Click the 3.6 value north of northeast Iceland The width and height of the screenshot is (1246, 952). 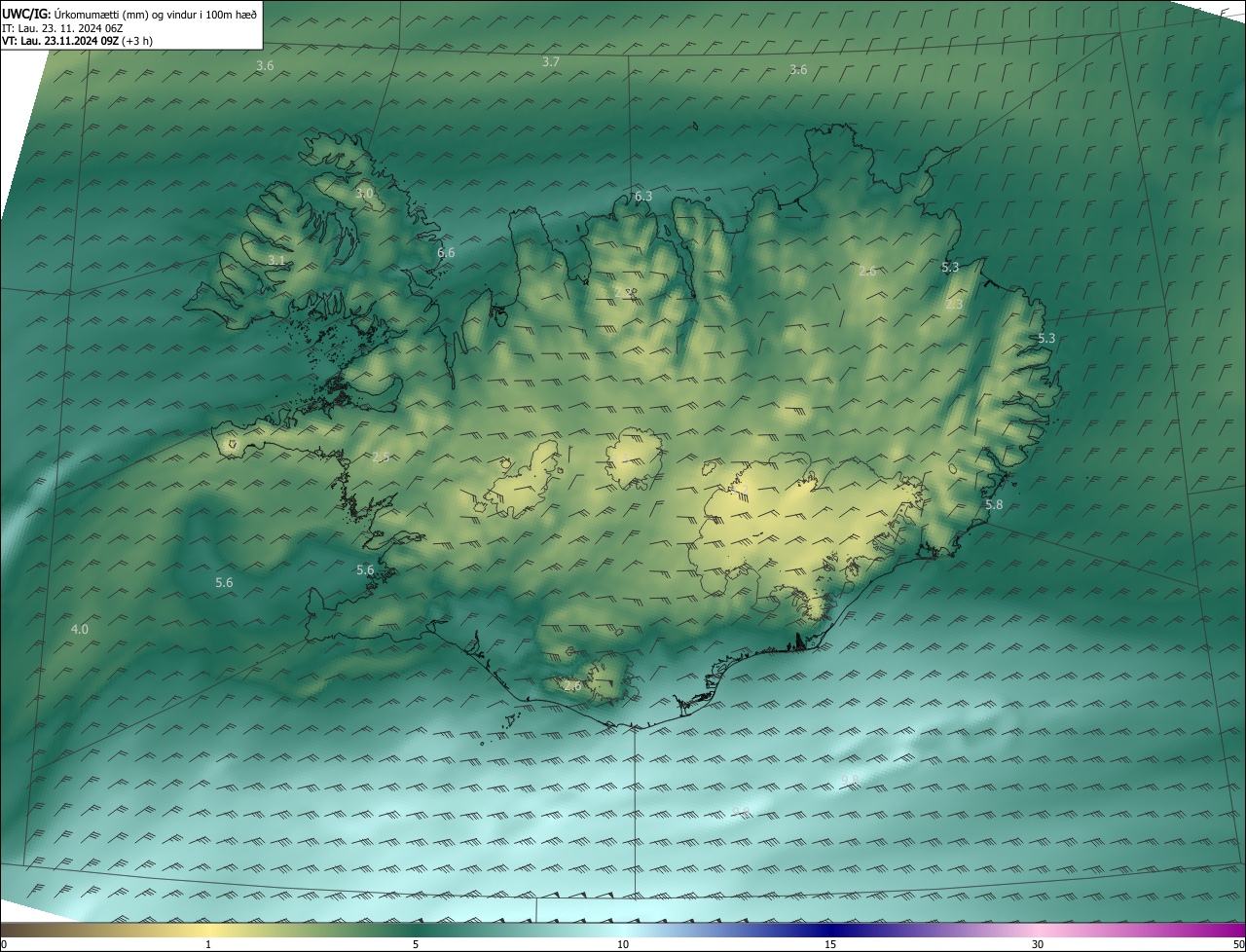click(x=798, y=69)
